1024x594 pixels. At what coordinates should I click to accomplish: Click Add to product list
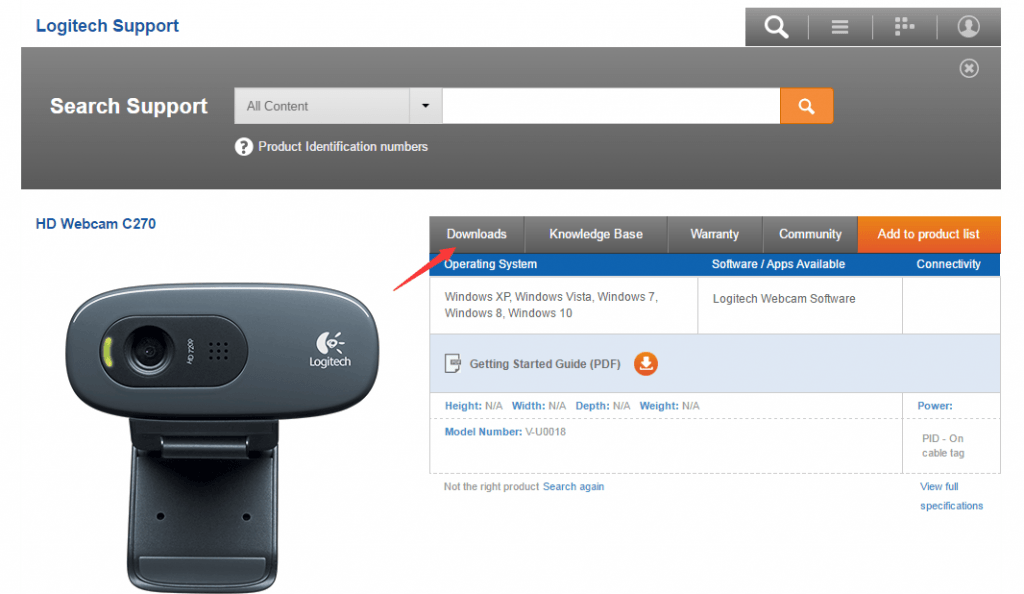pyautogui.click(x=928, y=234)
